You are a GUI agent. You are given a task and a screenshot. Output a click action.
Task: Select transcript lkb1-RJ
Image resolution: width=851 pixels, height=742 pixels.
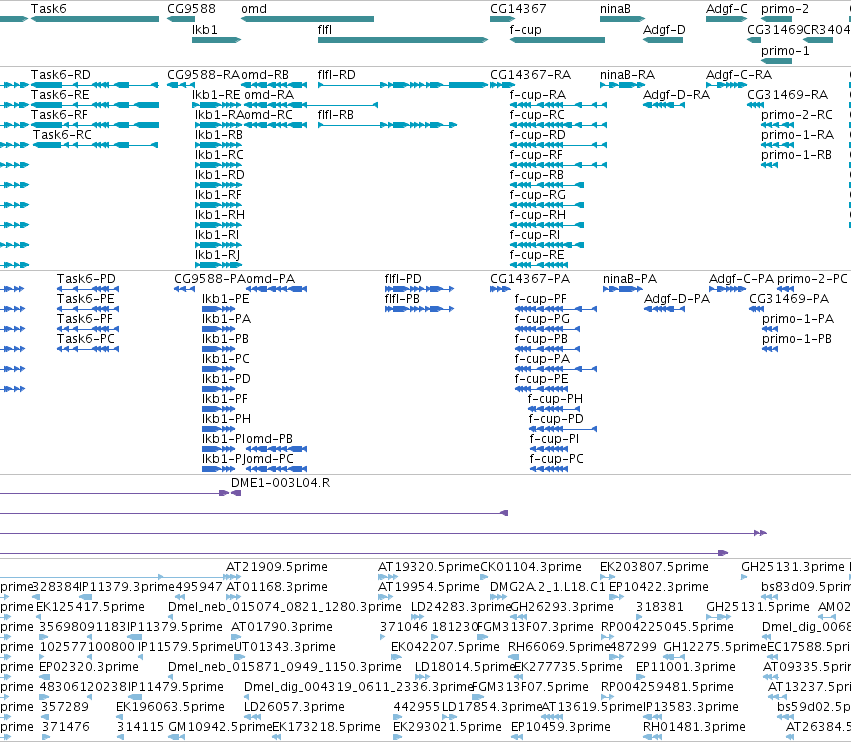click(218, 265)
